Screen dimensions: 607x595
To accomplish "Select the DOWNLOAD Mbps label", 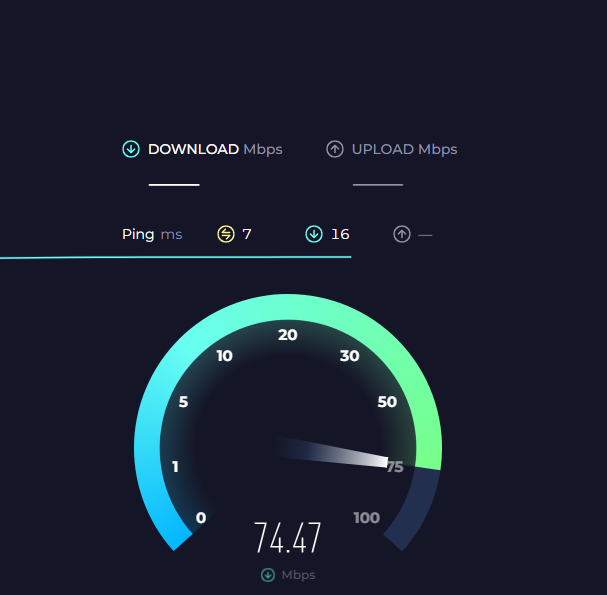I will pyautogui.click(x=215, y=149).
